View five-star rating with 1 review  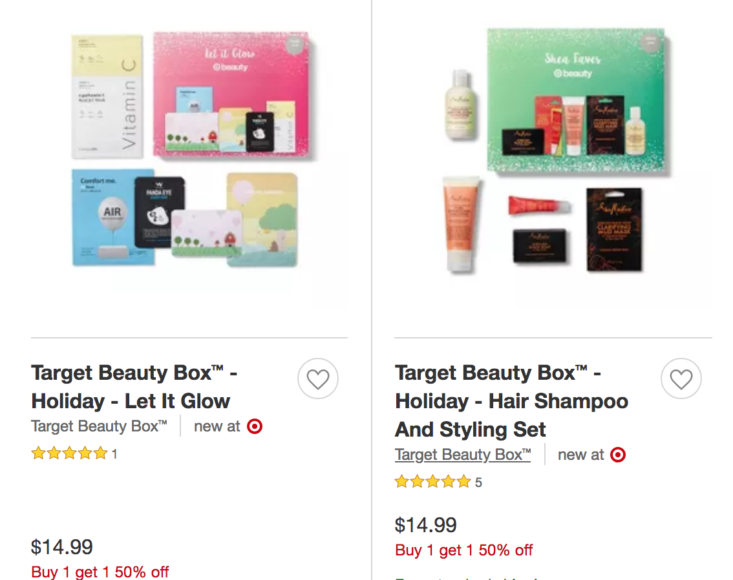(74, 453)
